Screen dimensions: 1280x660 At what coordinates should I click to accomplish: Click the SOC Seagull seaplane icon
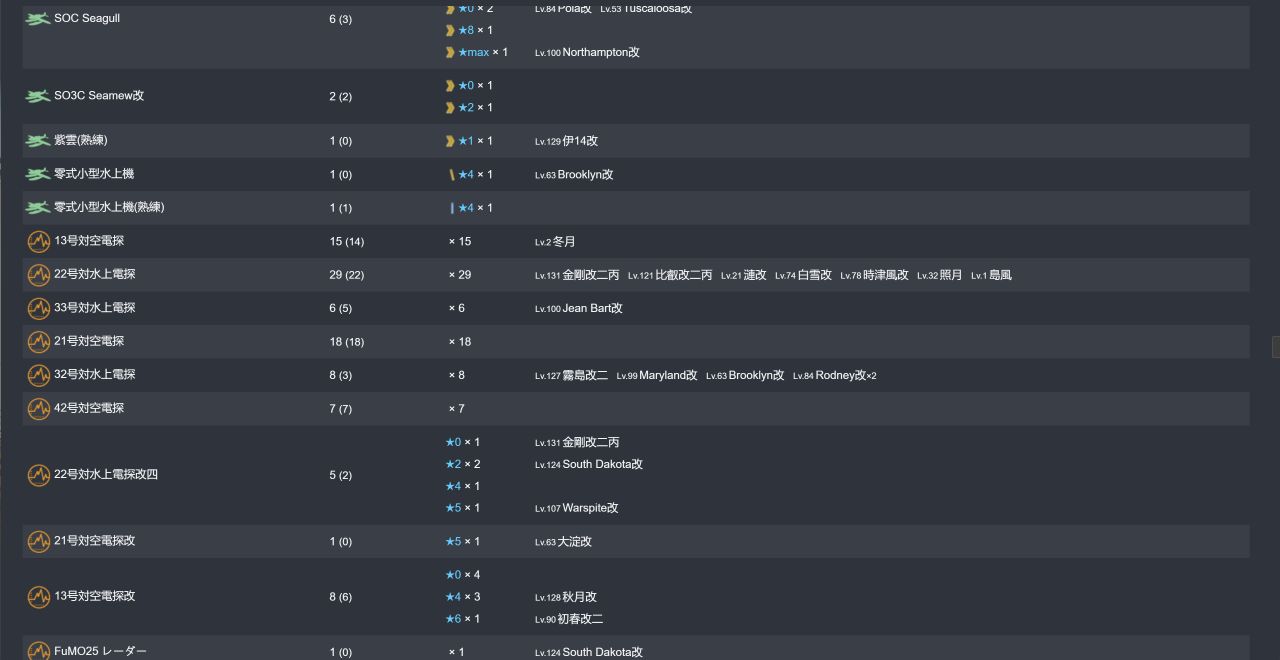[38, 19]
